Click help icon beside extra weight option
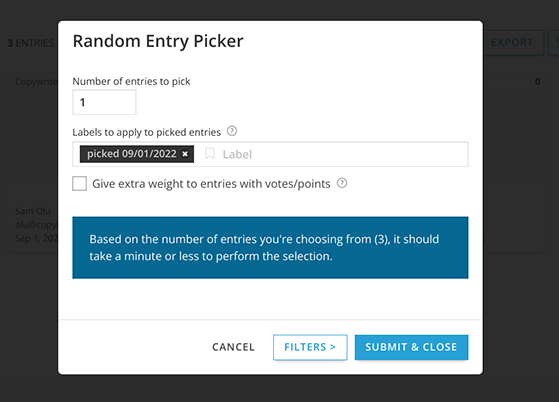 click(x=342, y=183)
